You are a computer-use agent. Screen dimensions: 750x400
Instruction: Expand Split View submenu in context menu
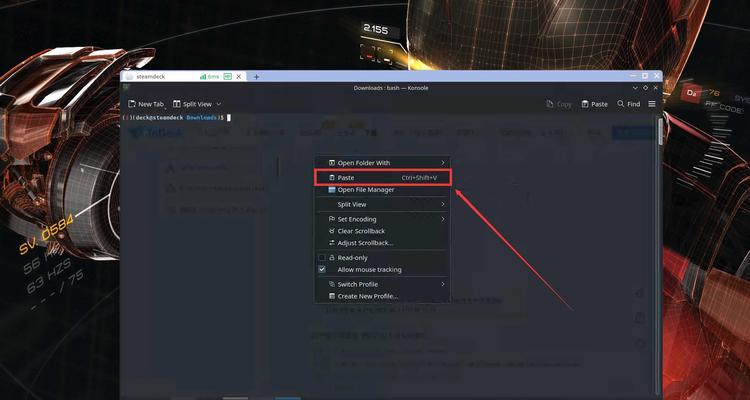tap(382, 204)
